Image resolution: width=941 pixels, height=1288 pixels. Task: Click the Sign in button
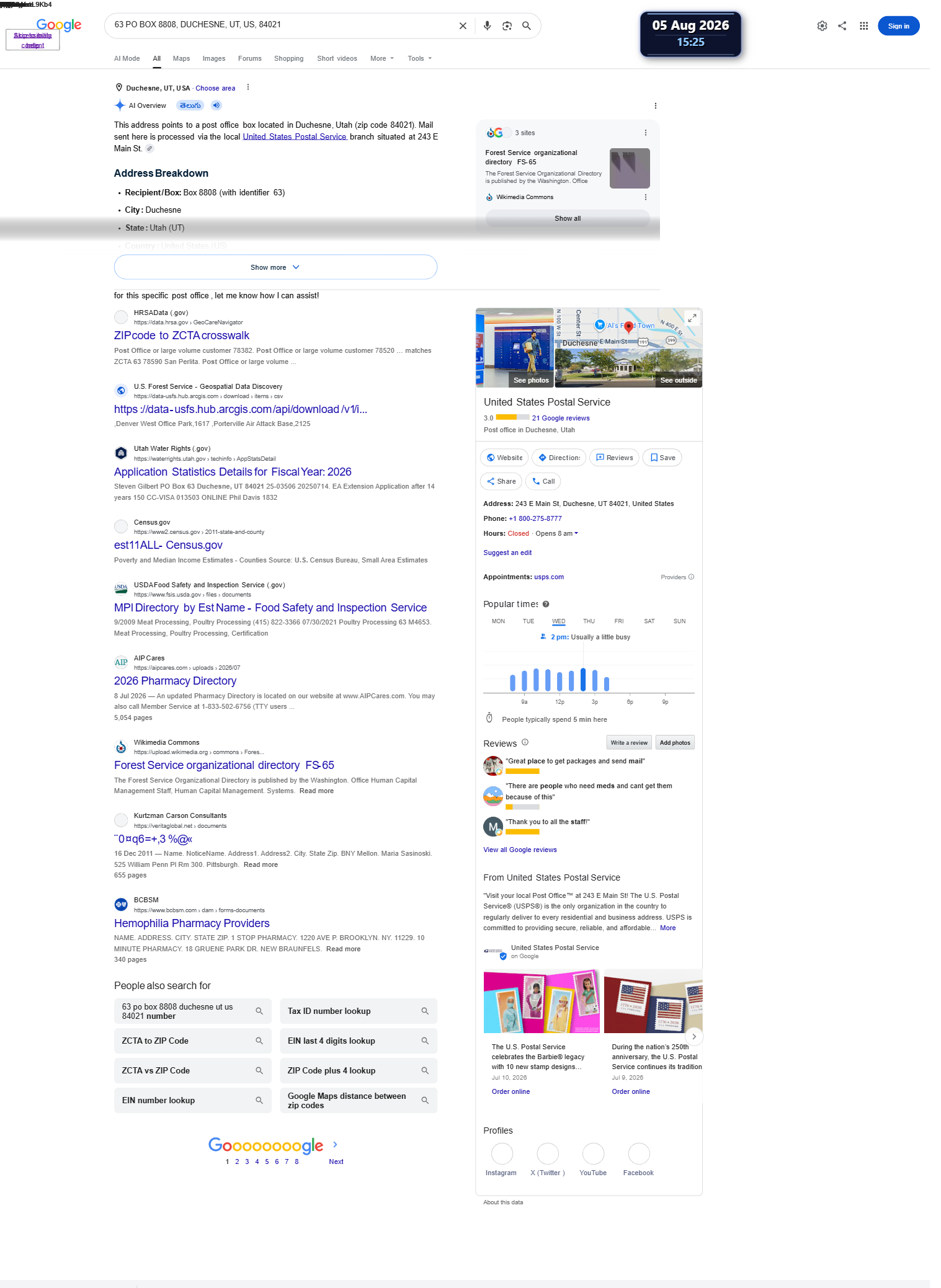898,26
